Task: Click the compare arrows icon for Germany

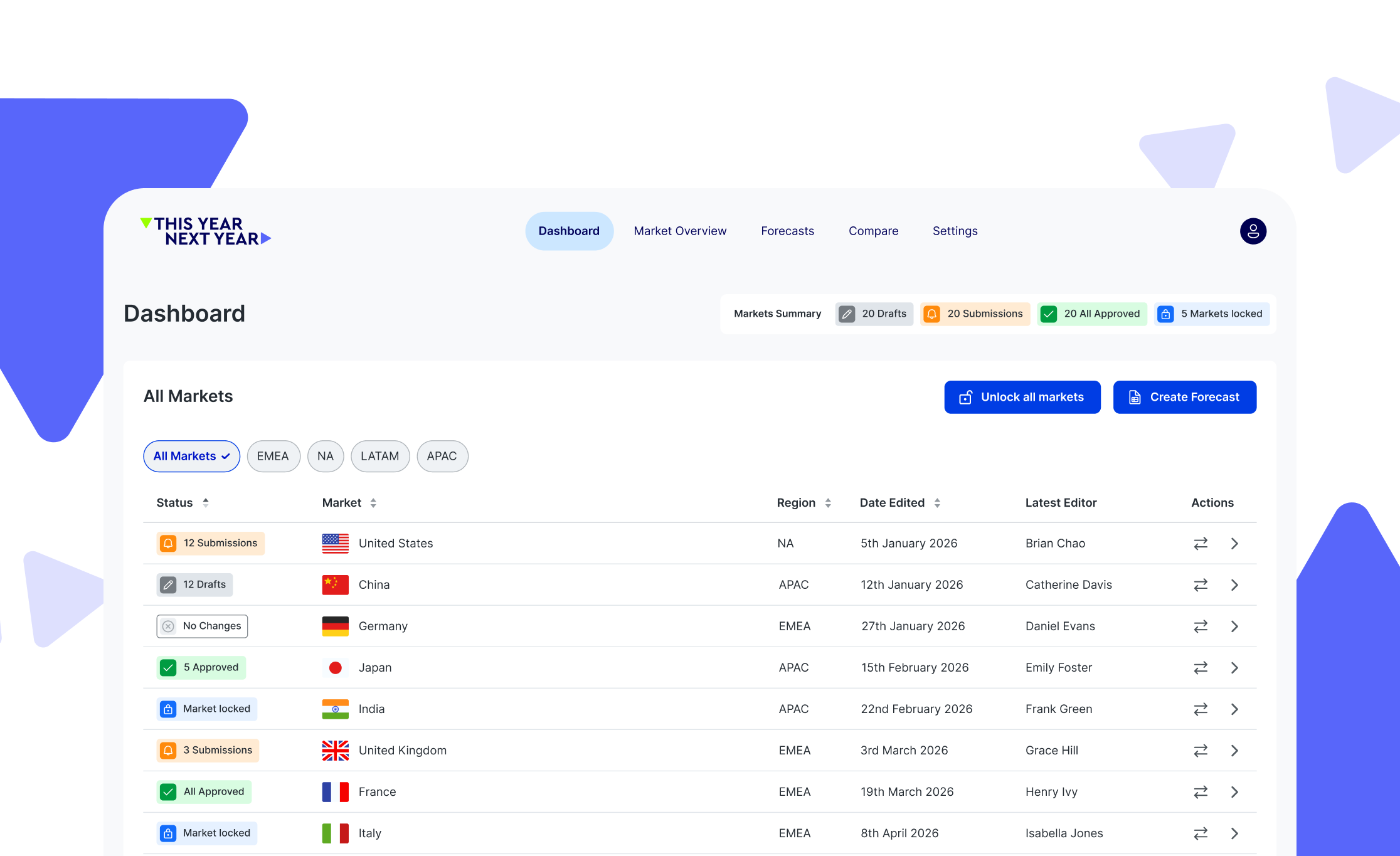Action: click(1201, 626)
